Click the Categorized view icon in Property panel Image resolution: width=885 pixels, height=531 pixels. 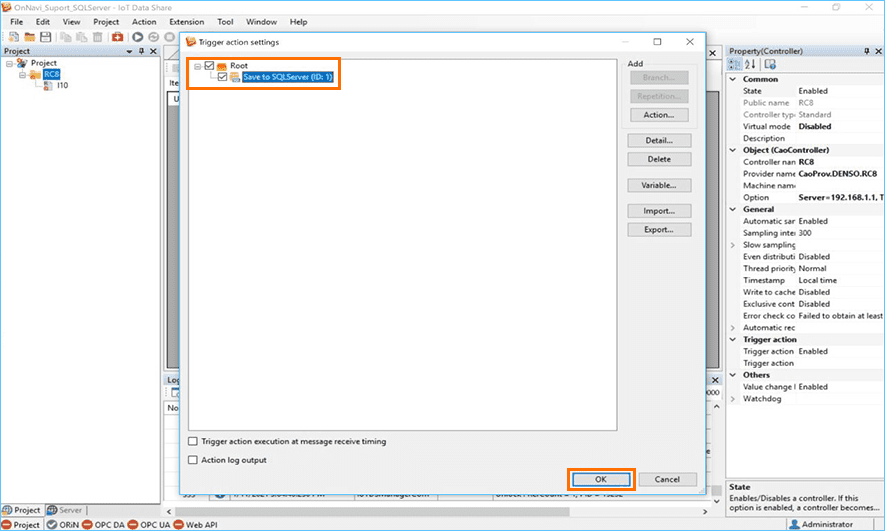coord(735,64)
